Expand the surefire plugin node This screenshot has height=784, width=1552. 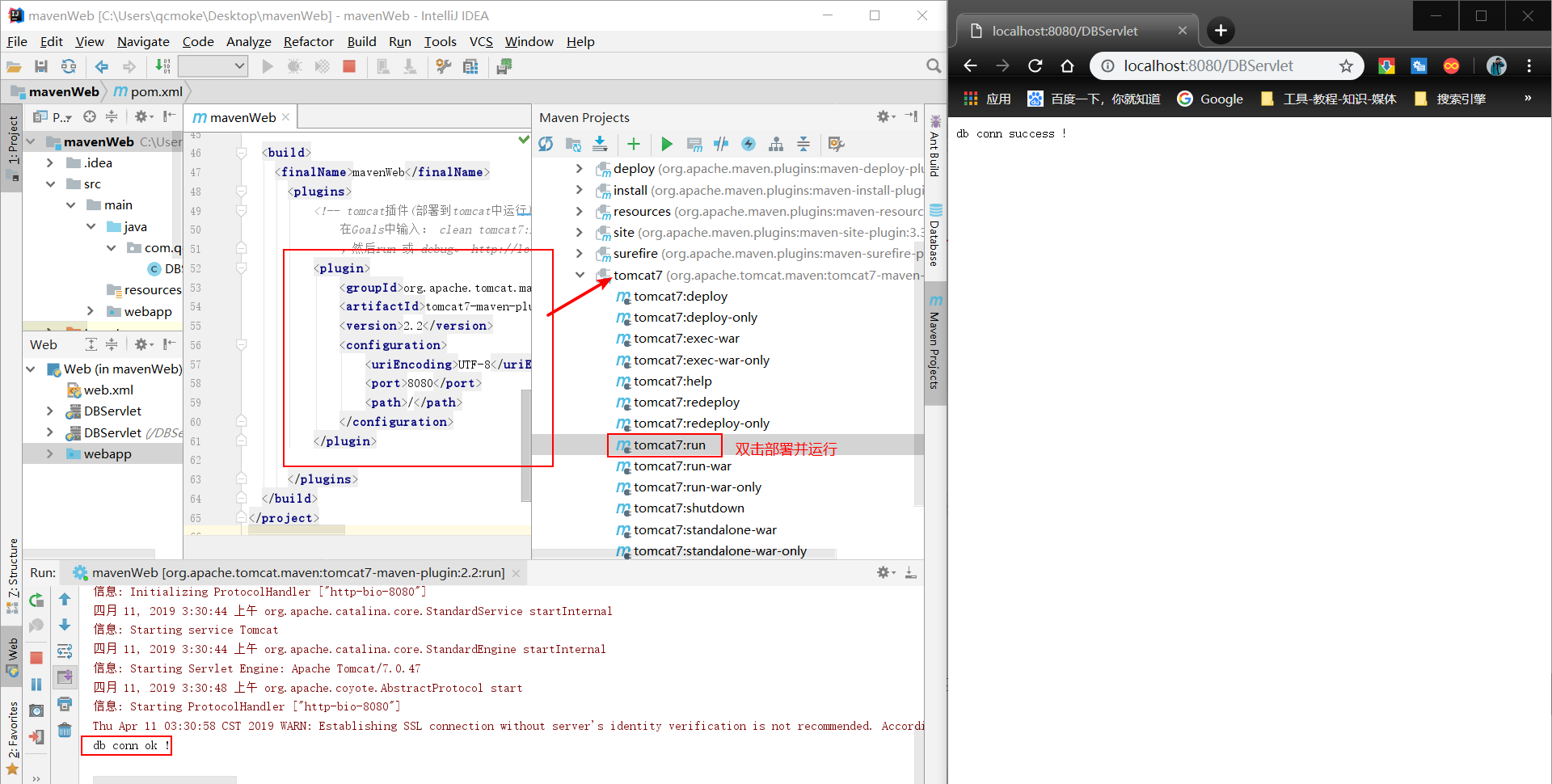point(580,253)
